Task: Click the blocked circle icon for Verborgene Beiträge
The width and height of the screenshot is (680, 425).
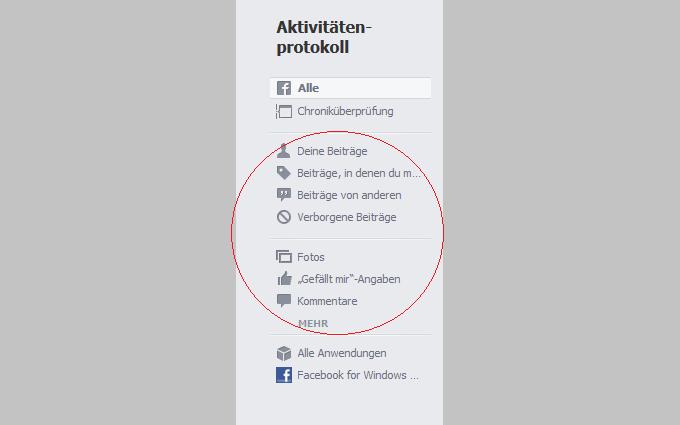Action: [x=284, y=217]
